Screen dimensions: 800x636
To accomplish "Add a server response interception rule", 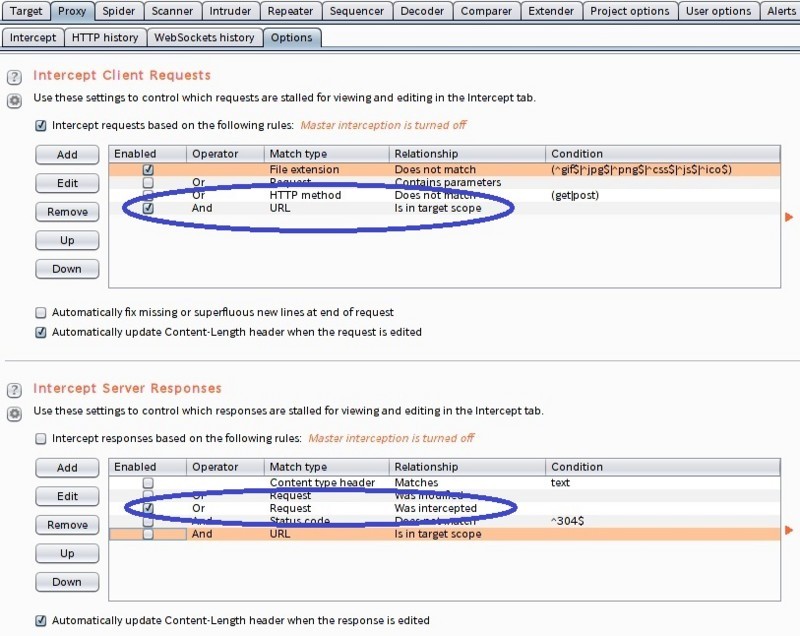I will (67, 468).
